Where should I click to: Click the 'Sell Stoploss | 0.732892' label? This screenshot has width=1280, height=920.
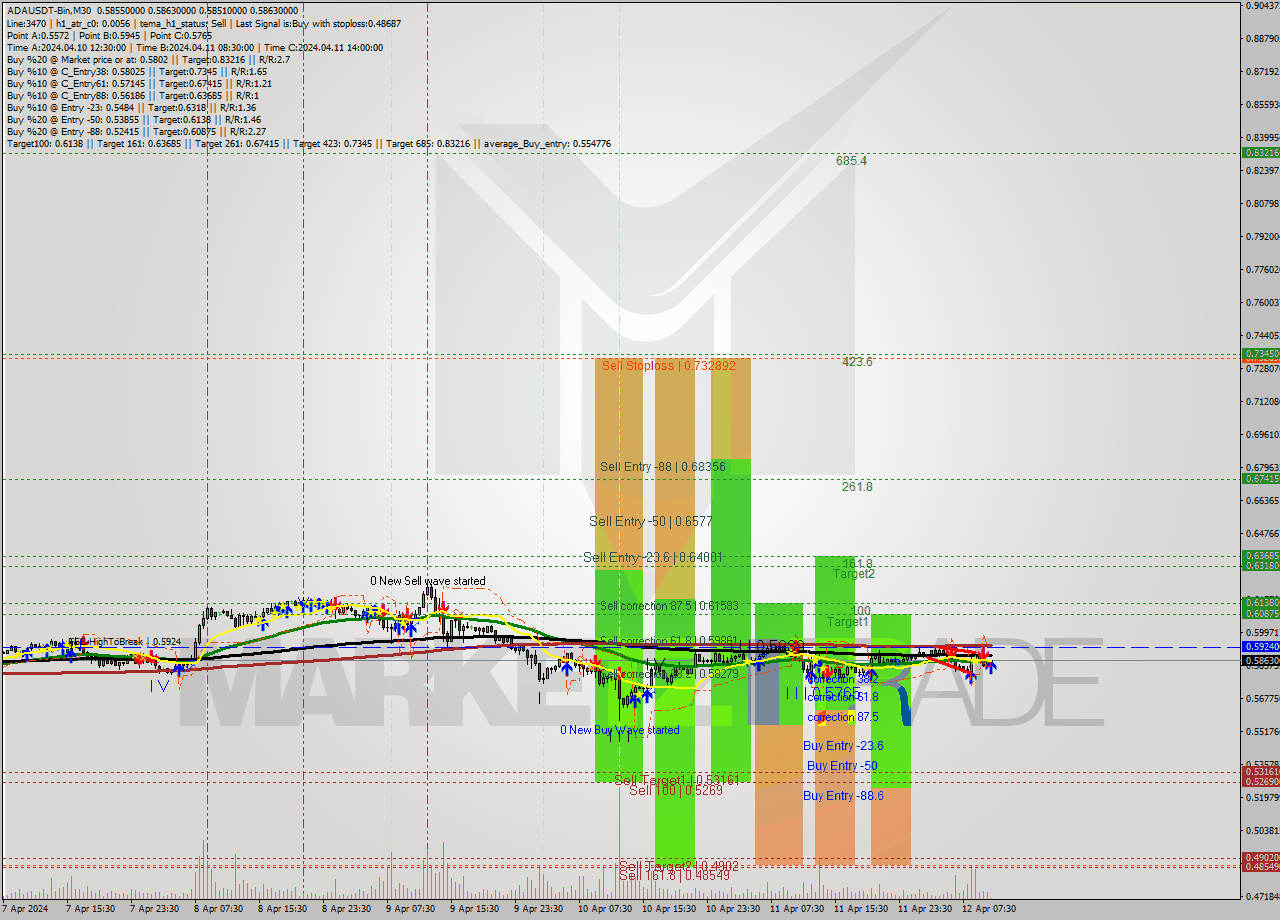pos(668,366)
